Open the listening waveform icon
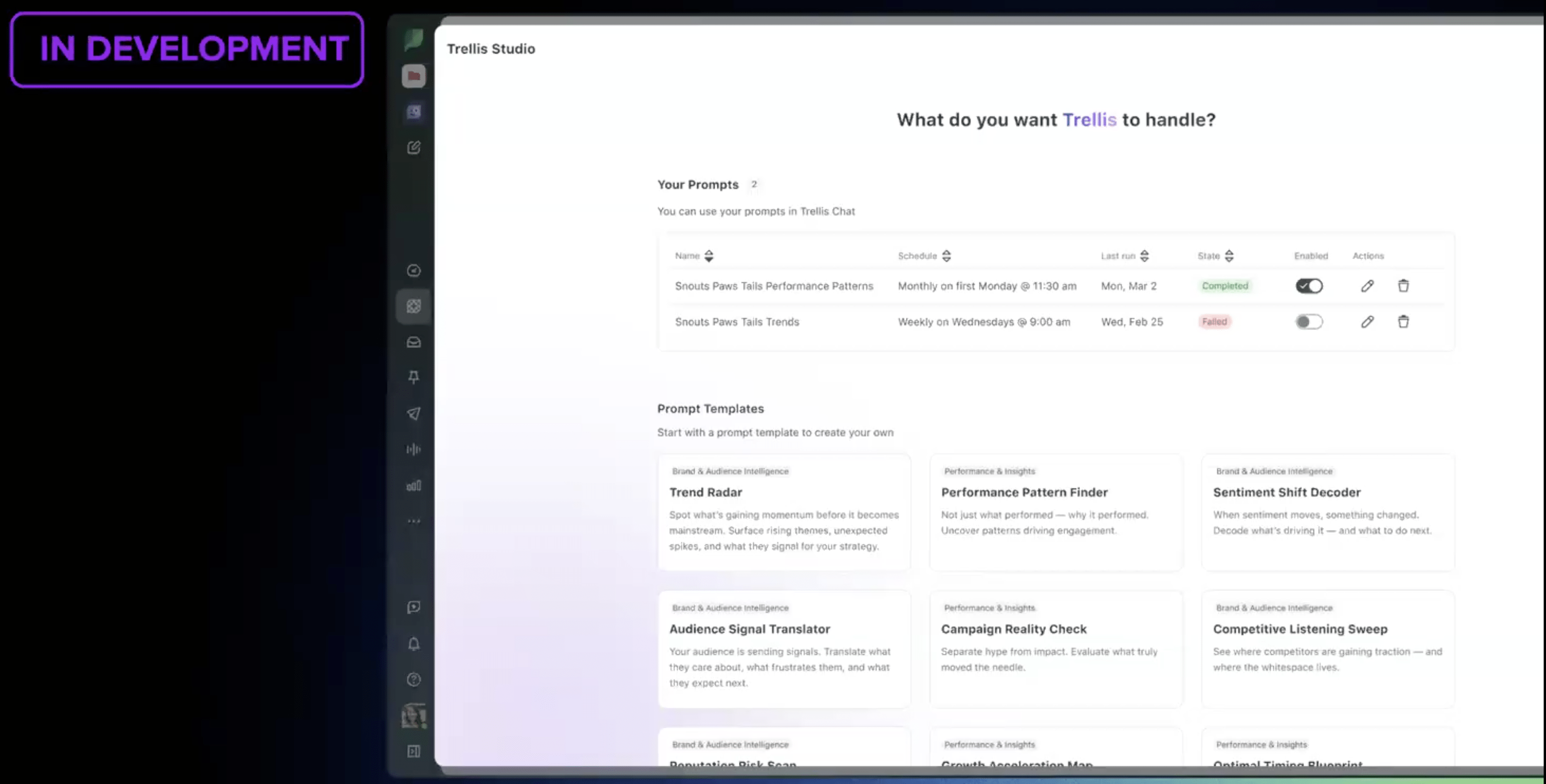Image resolution: width=1546 pixels, height=784 pixels. click(413, 449)
